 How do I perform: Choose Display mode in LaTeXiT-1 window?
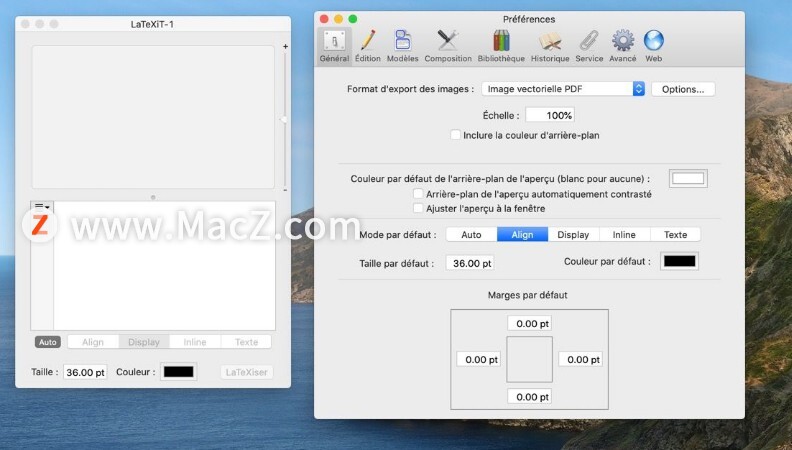(x=144, y=342)
